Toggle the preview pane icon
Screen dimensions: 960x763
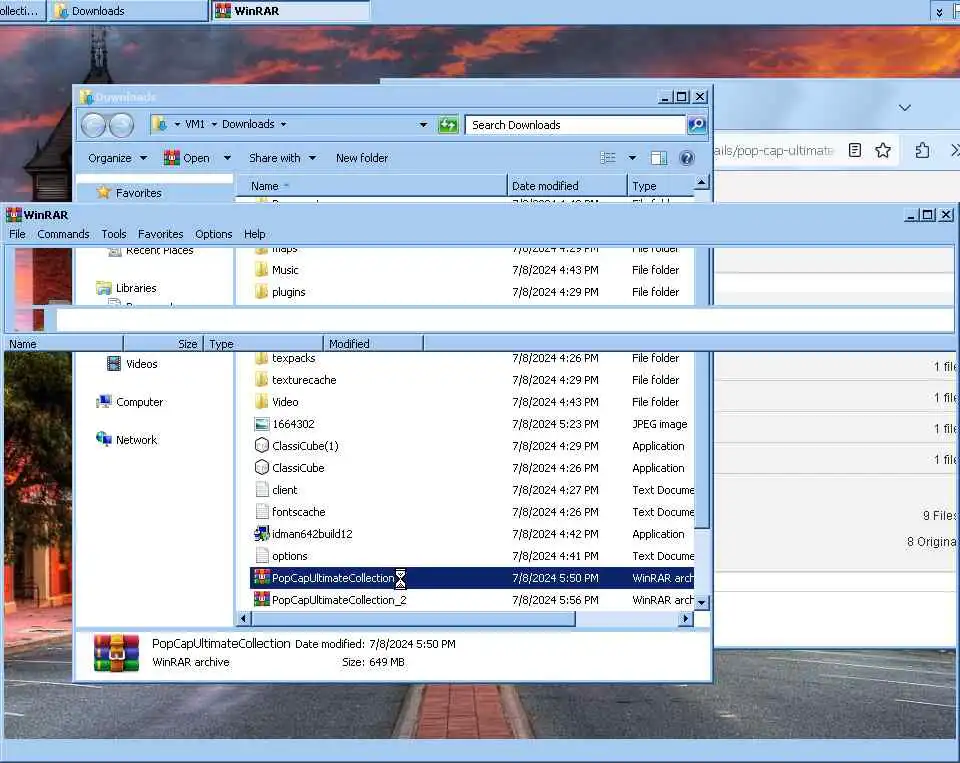(x=659, y=158)
